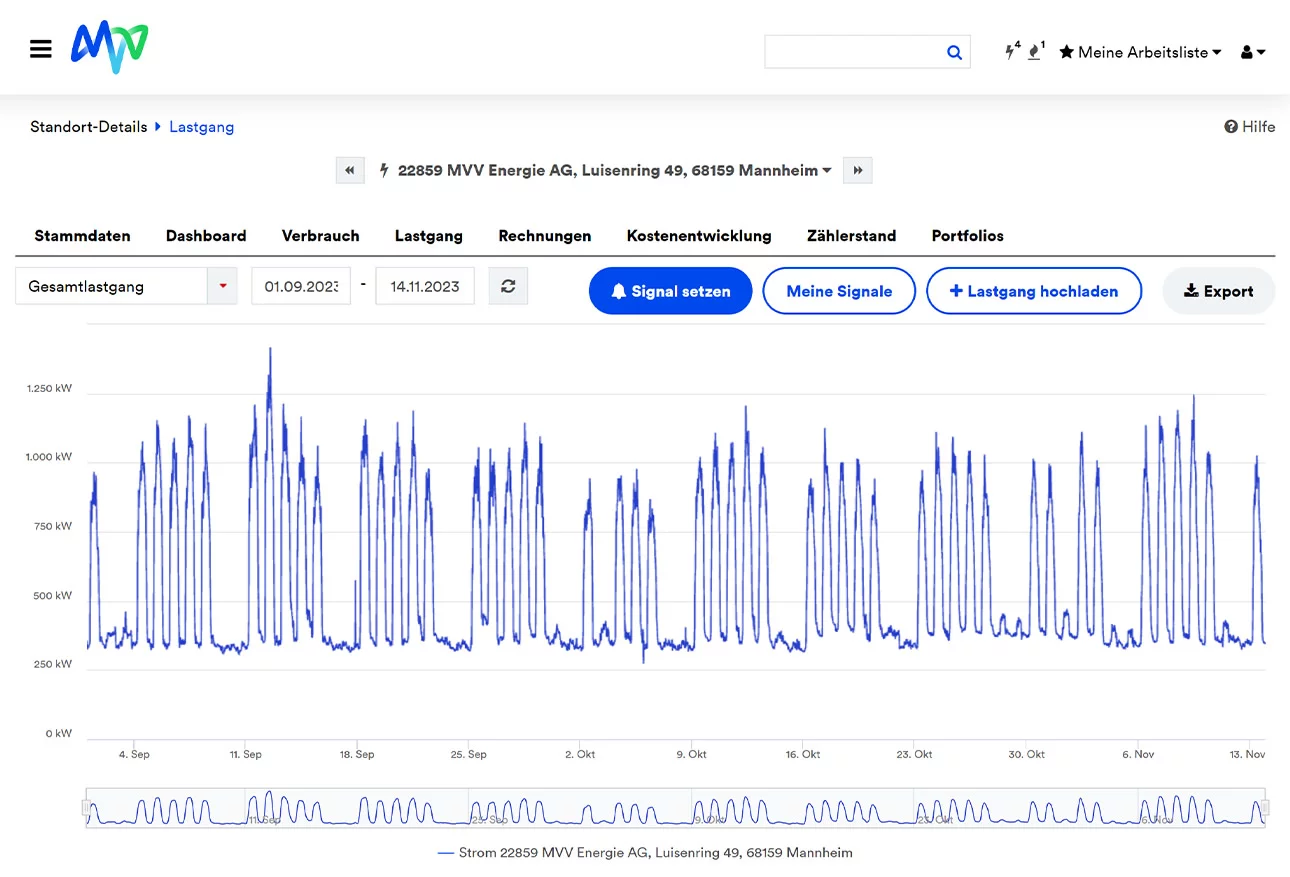Viewport: 1290px width, 877px height.
Task: Click the highest load peak near 11. Sep
Action: click(x=269, y=350)
